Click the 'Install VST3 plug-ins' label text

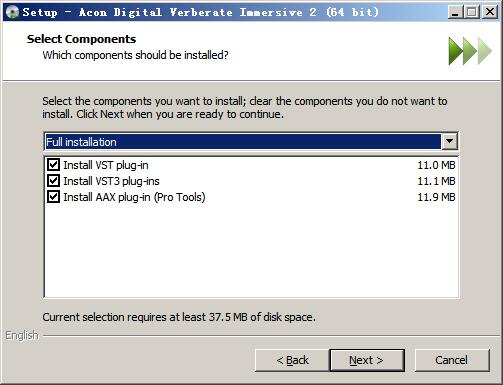(x=111, y=181)
